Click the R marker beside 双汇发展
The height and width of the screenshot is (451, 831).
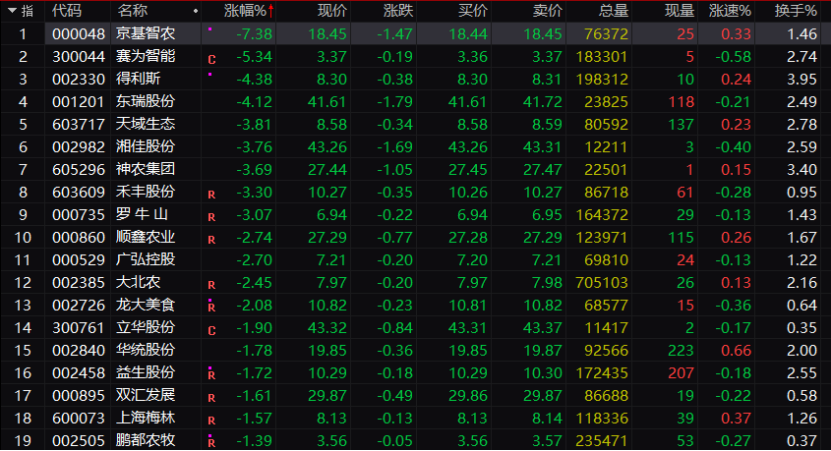coord(211,398)
